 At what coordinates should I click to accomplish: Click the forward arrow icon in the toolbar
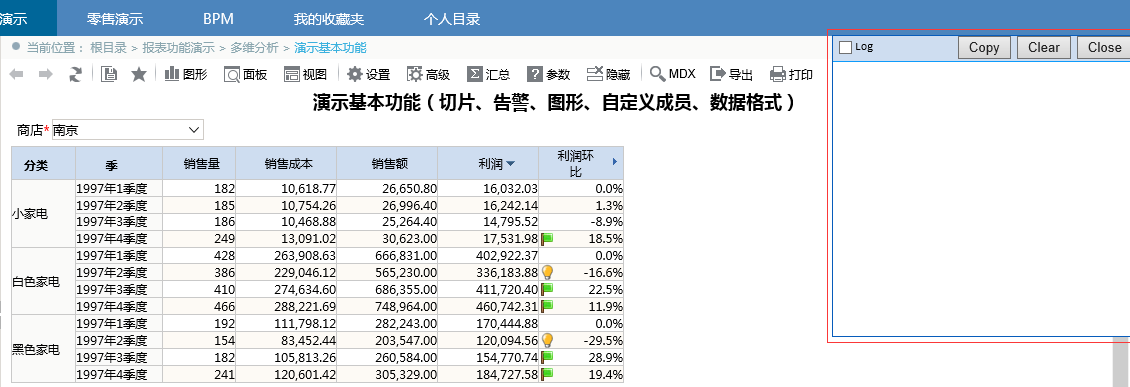tap(45, 74)
